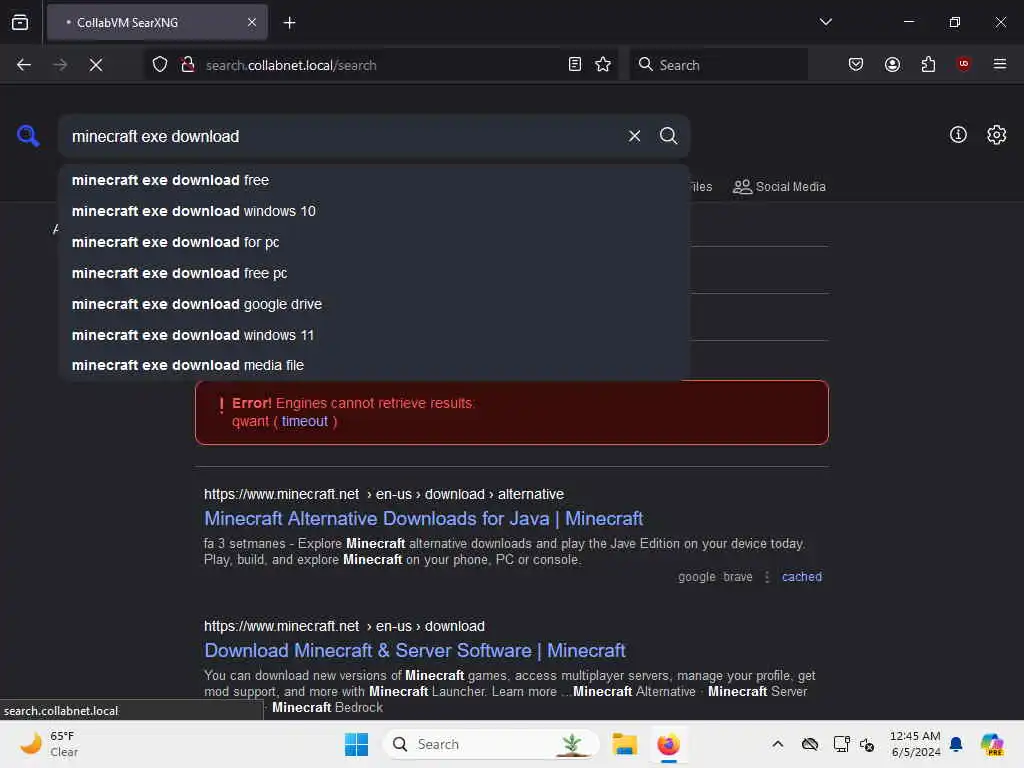
Task: Choose suggestion ending 'windows 10'
Action: [x=374, y=211]
